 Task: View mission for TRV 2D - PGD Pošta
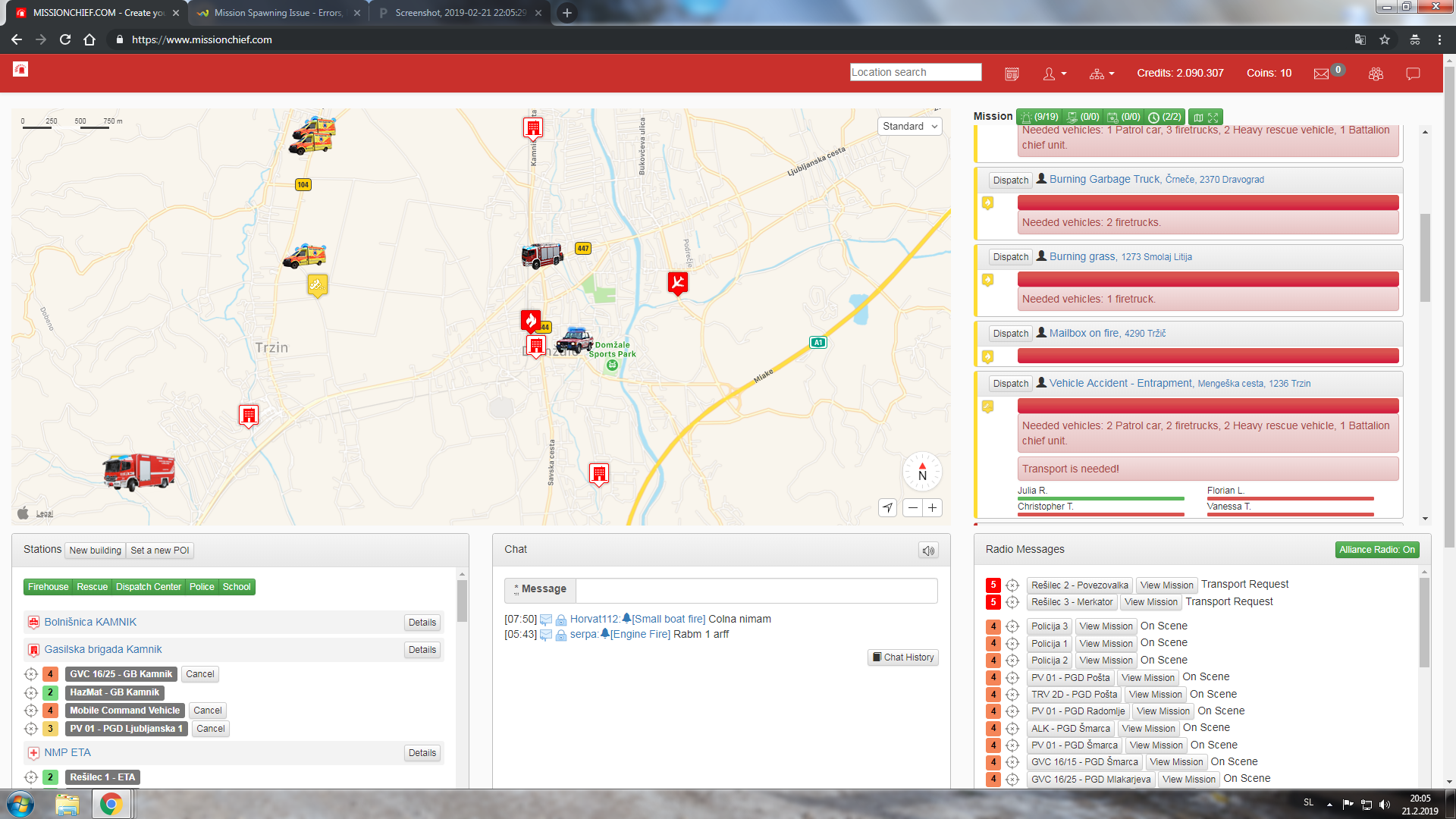pos(1155,695)
